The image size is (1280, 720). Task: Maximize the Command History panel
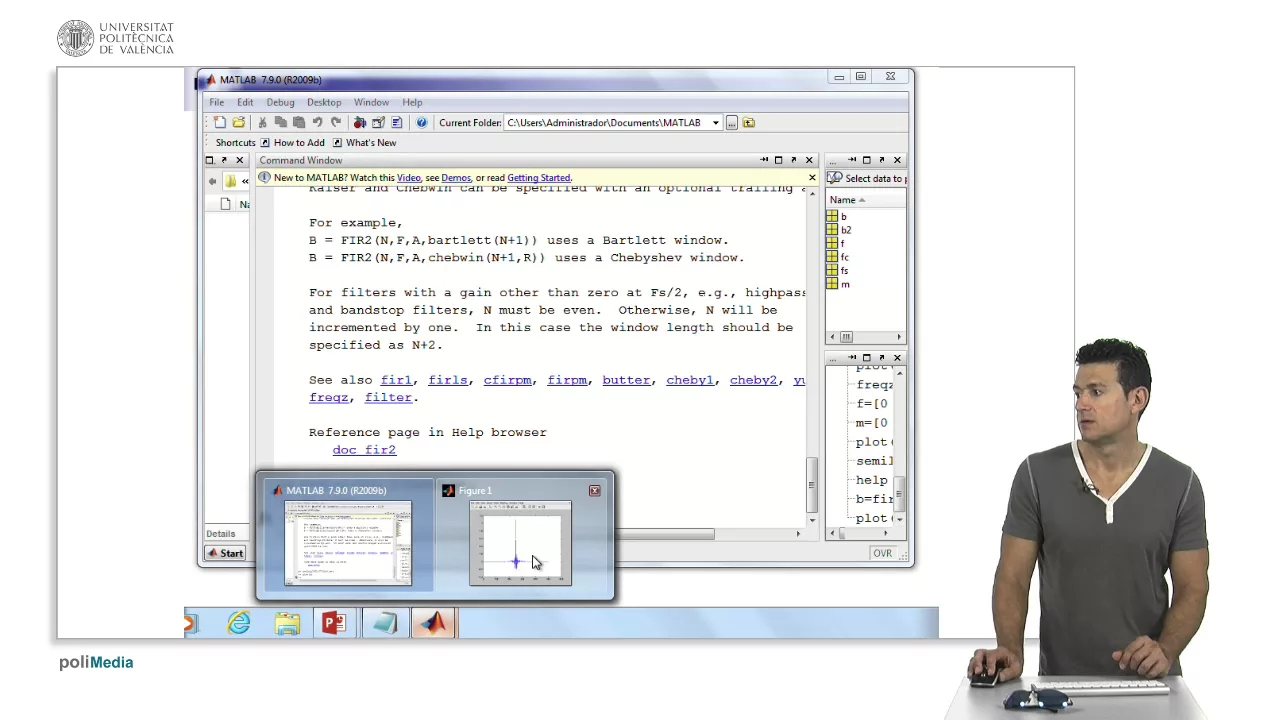click(x=867, y=357)
